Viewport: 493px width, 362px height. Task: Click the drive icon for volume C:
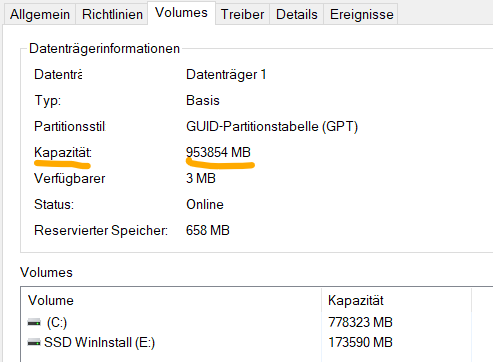[34, 322]
